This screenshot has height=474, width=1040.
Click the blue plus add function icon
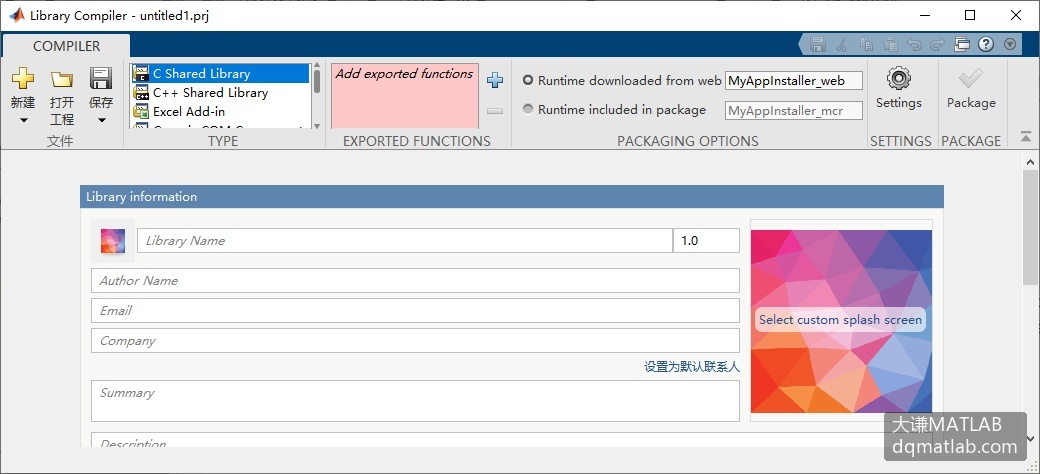495,80
